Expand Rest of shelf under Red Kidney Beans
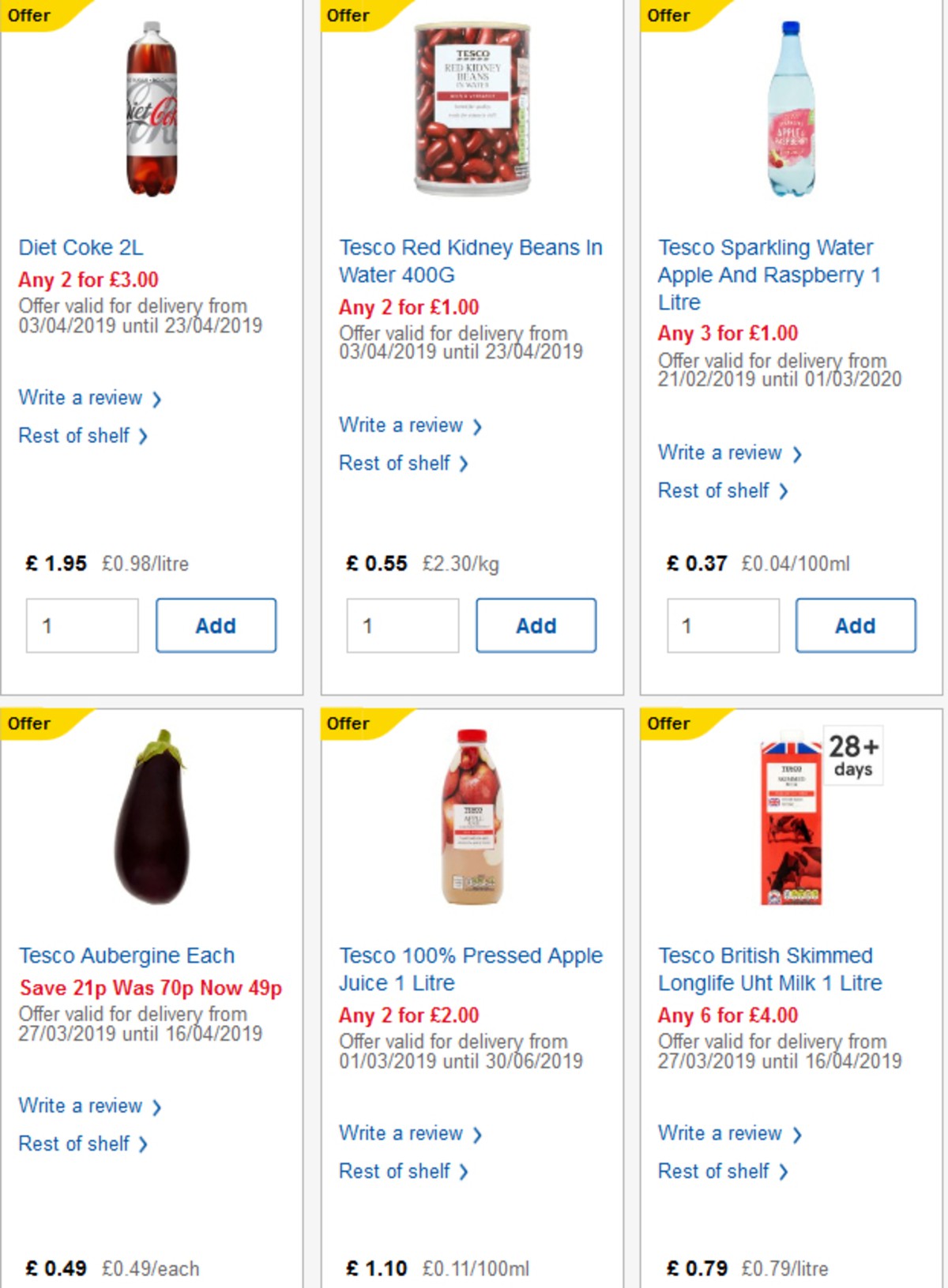 (x=393, y=463)
